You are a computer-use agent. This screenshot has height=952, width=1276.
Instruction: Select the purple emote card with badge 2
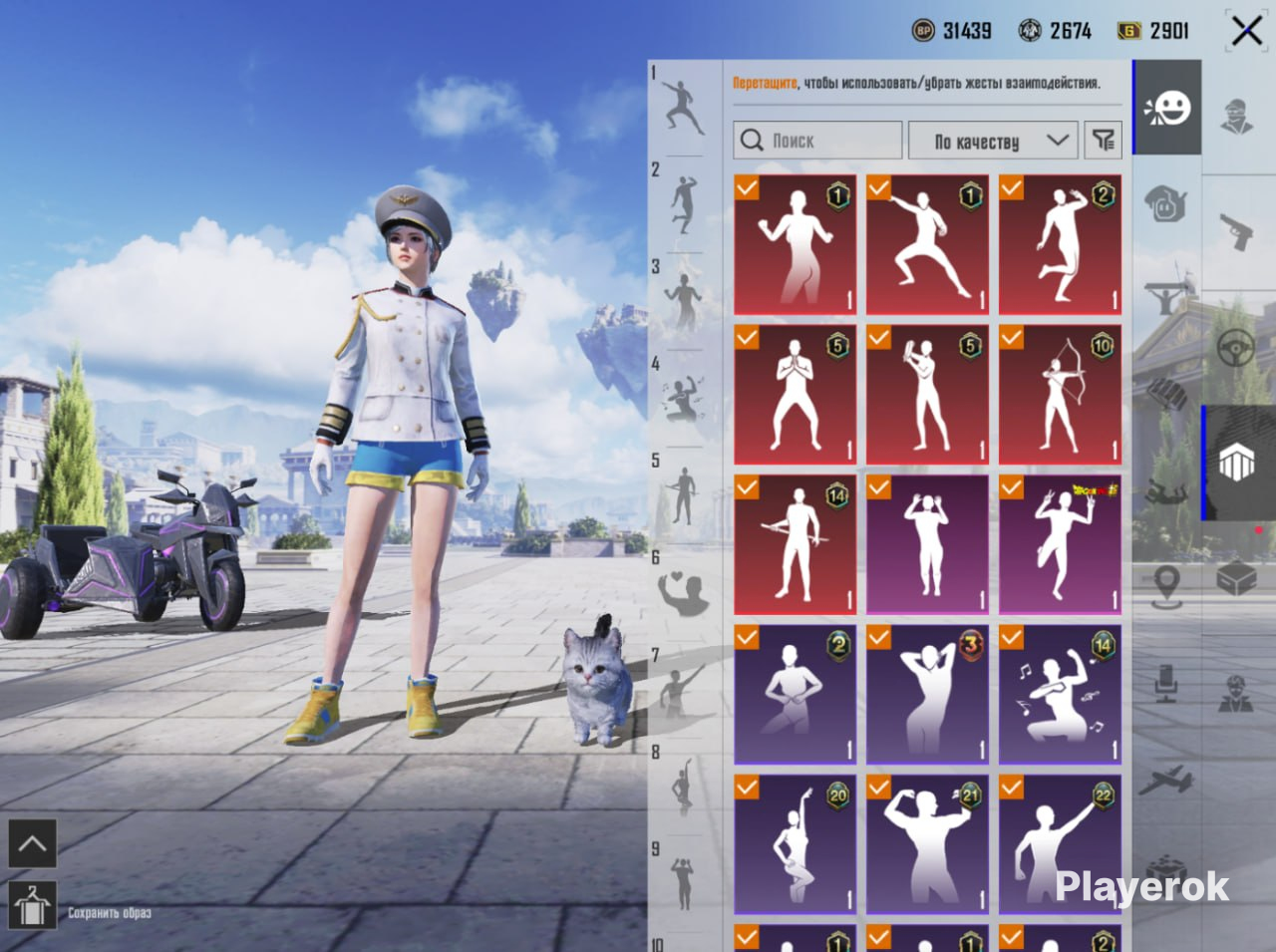(x=795, y=695)
